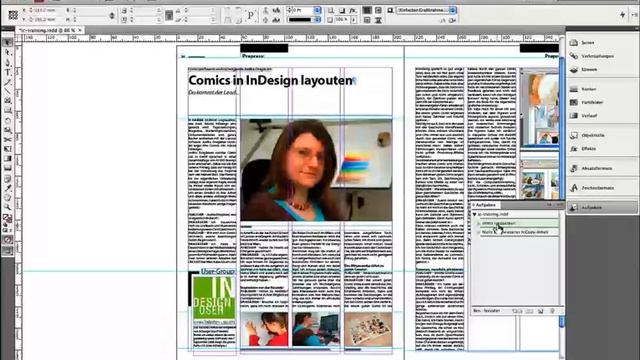The width and height of the screenshot is (640, 360).
Task: Click the Da kommt der Lead subtitle text
Action: pyautogui.click(x=213, y=92)
